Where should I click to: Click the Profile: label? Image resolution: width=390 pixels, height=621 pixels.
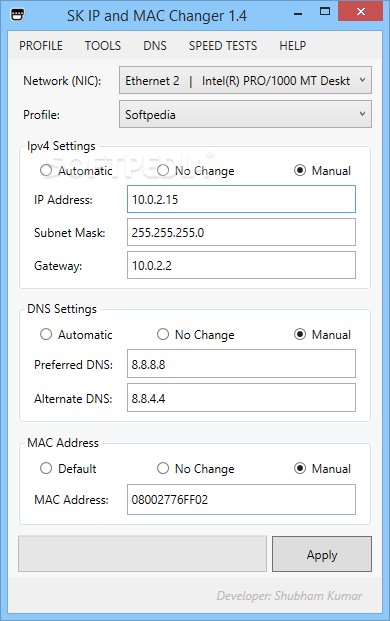[42, 115]
